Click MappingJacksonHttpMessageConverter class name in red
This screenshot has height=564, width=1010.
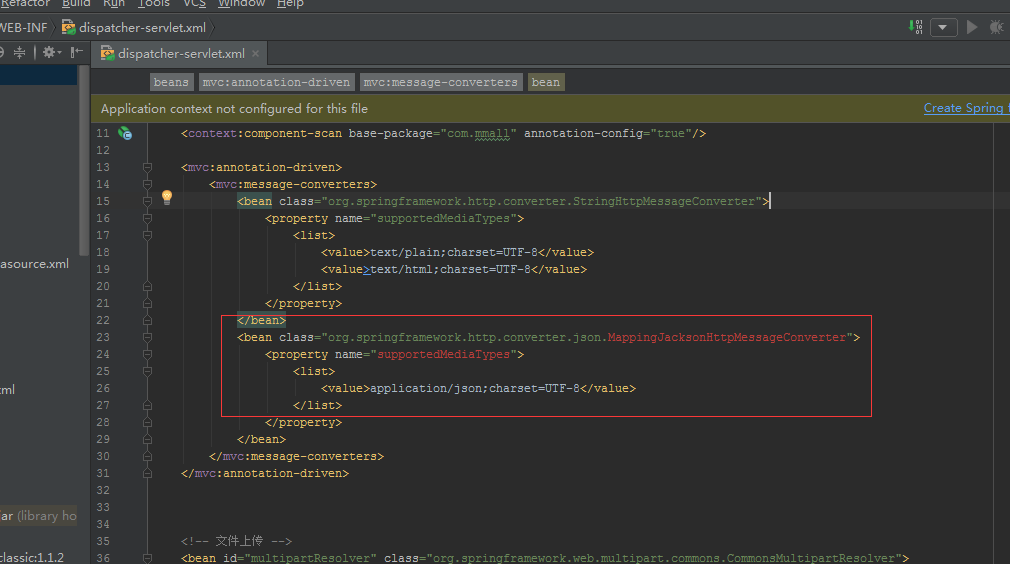click(727, 337)
